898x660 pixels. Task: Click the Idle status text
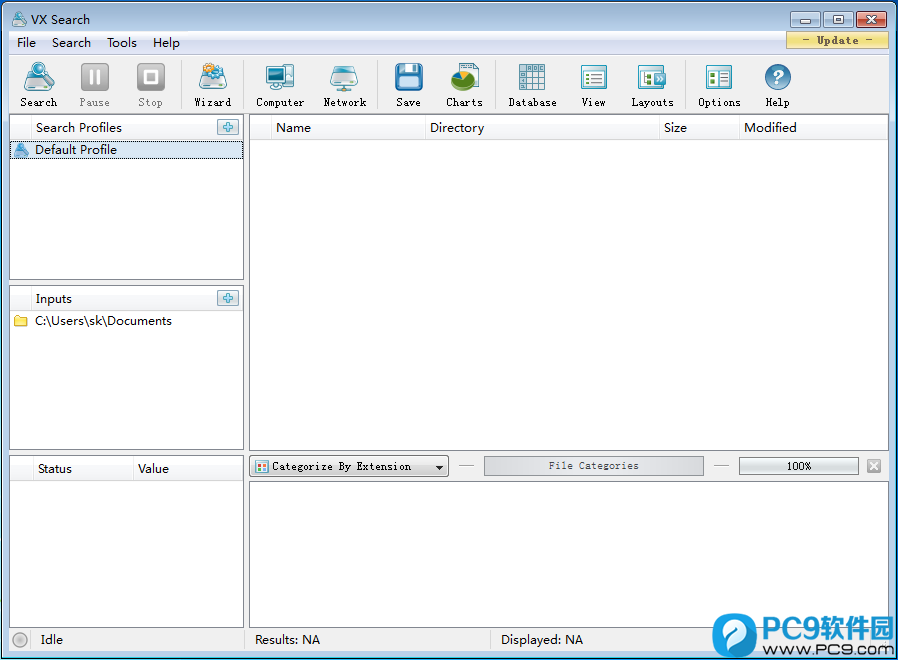52,640
